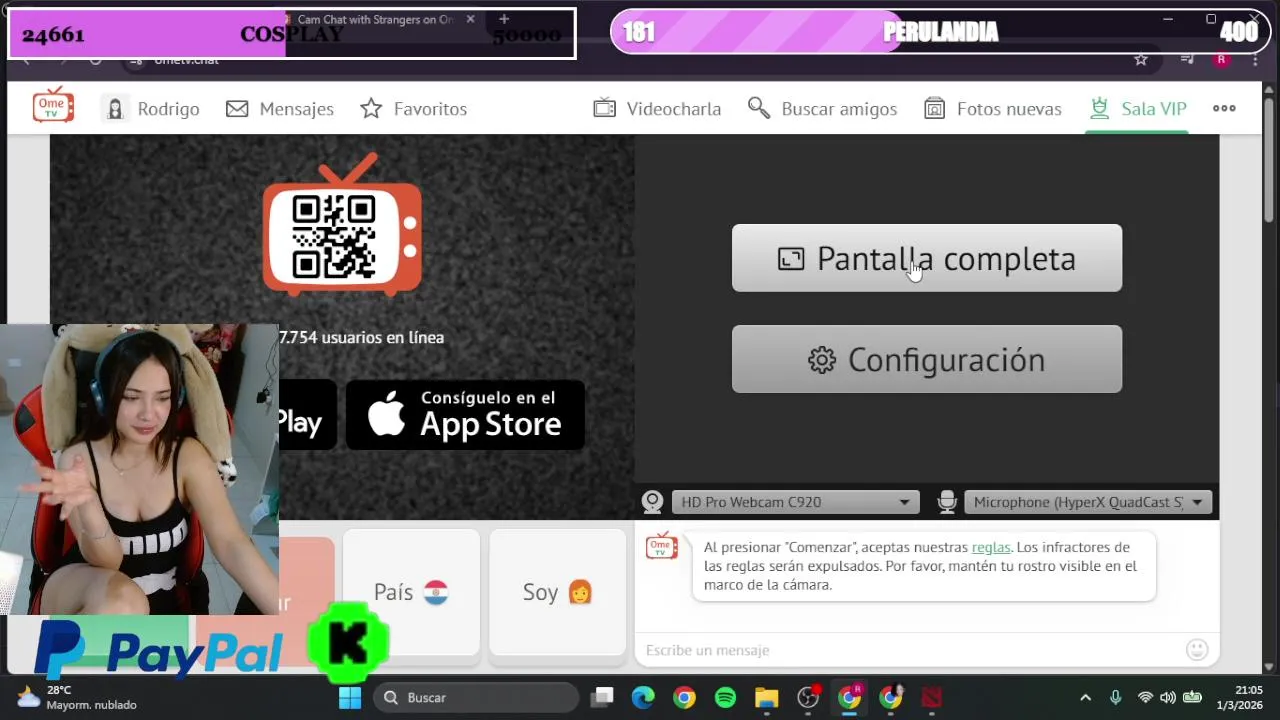Open the weather widget showing 28°C
Image resolution: width=1280 pixels, height=720 pixels.
tap(76, 697)
